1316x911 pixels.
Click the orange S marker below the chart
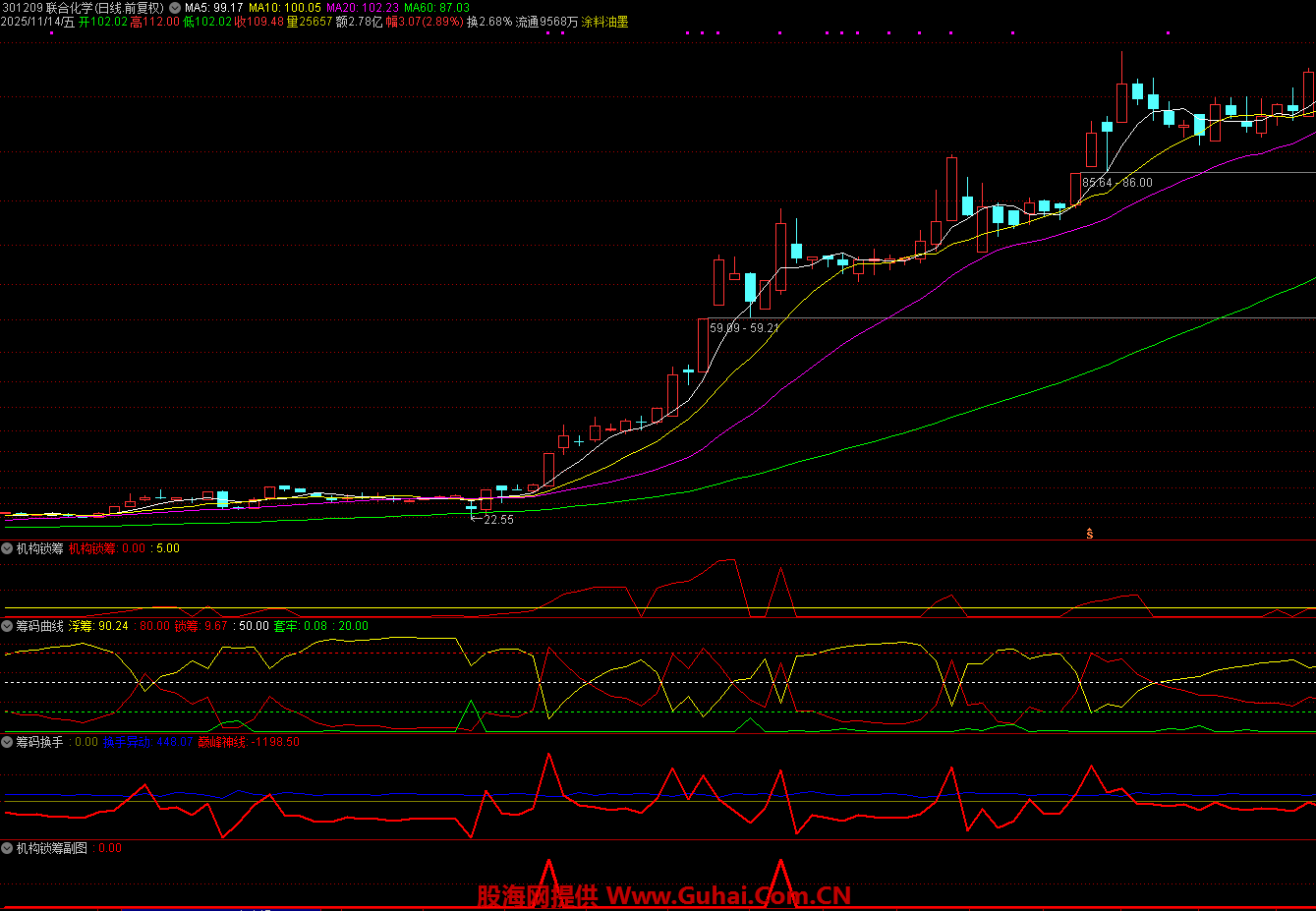pyautogui.click(x=1089, y=534)
